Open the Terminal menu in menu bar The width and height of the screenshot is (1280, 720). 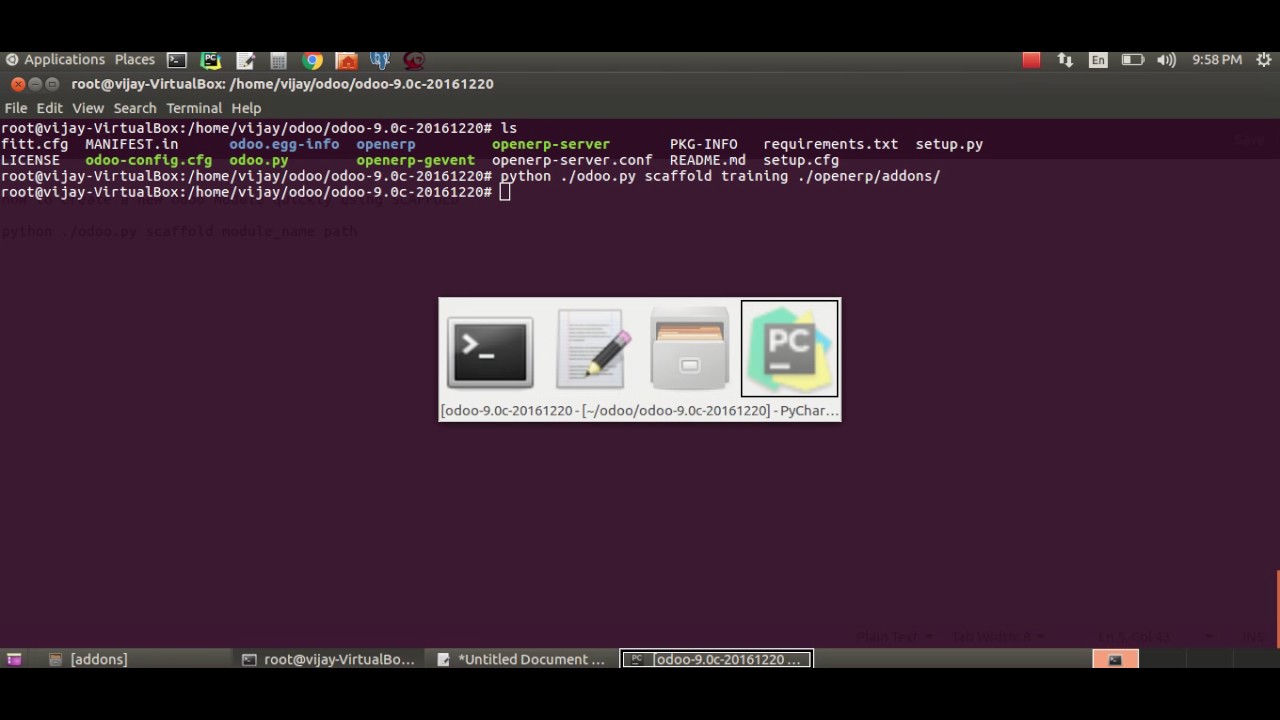[x=194, y=108]
